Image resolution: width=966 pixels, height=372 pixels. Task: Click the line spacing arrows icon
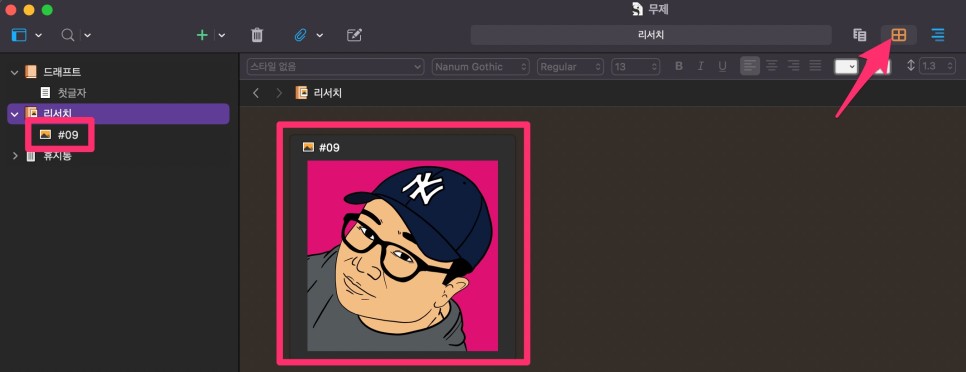coord(911,66)
